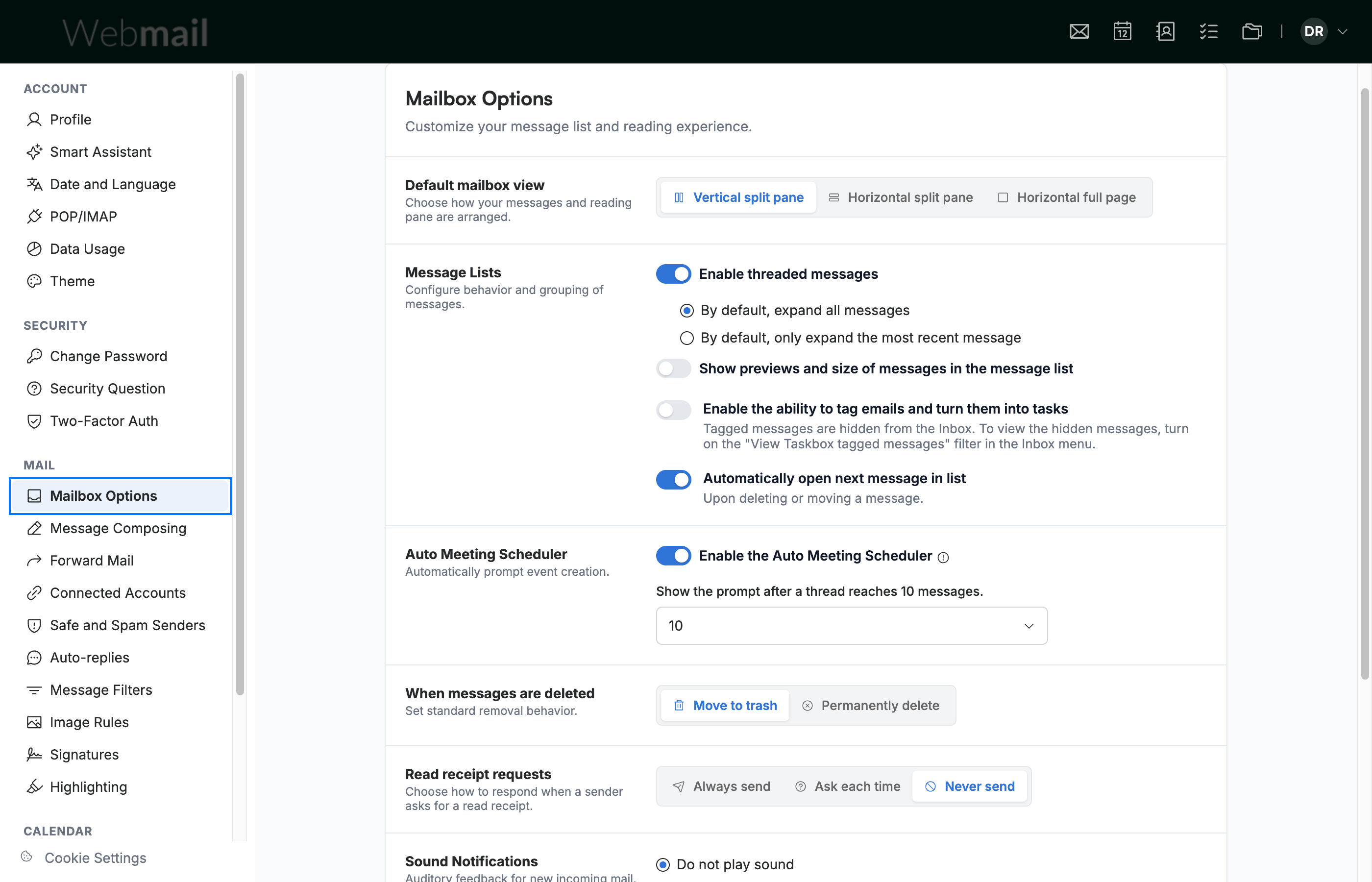The width and height of the screenshot is (1372, 882).
Task: Select Horizontal split pane view
Action: pyautogui.click(x=901, y=197)
